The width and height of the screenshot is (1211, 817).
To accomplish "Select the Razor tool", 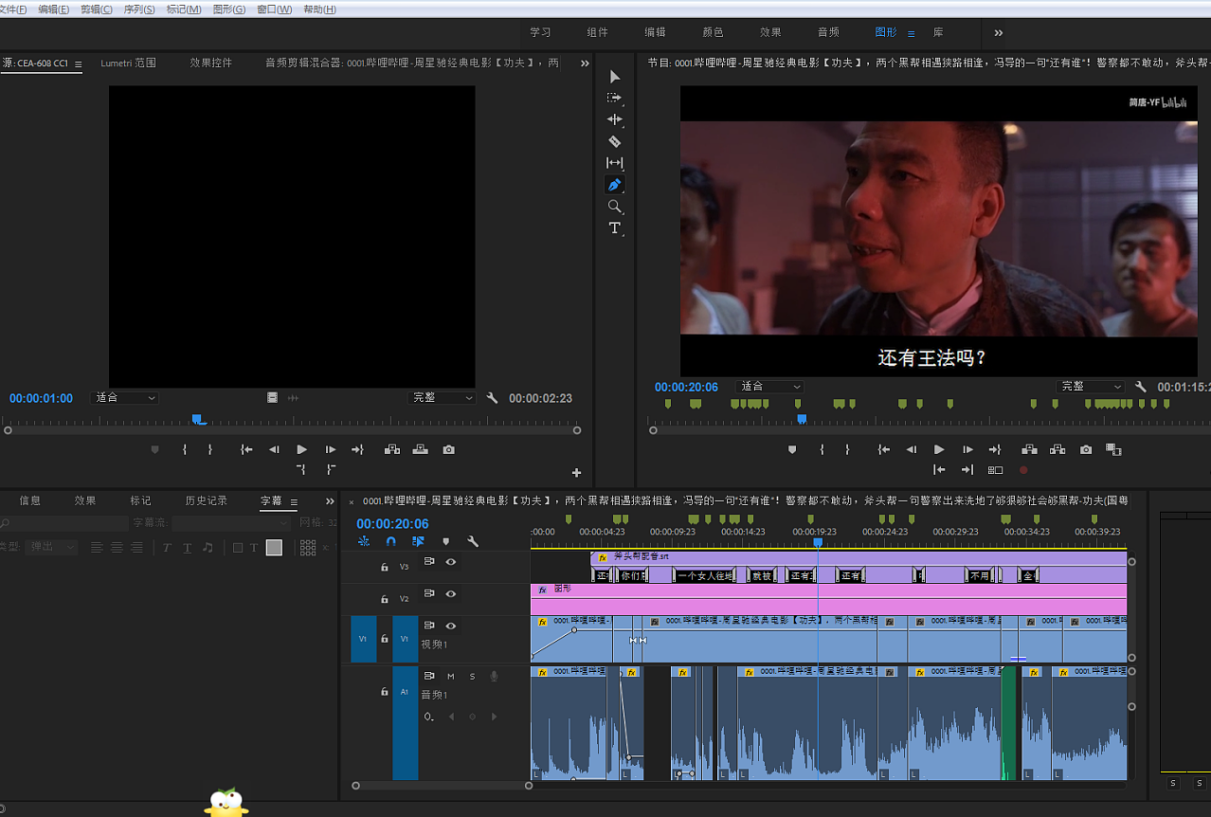I will click(x=615, y=141).
